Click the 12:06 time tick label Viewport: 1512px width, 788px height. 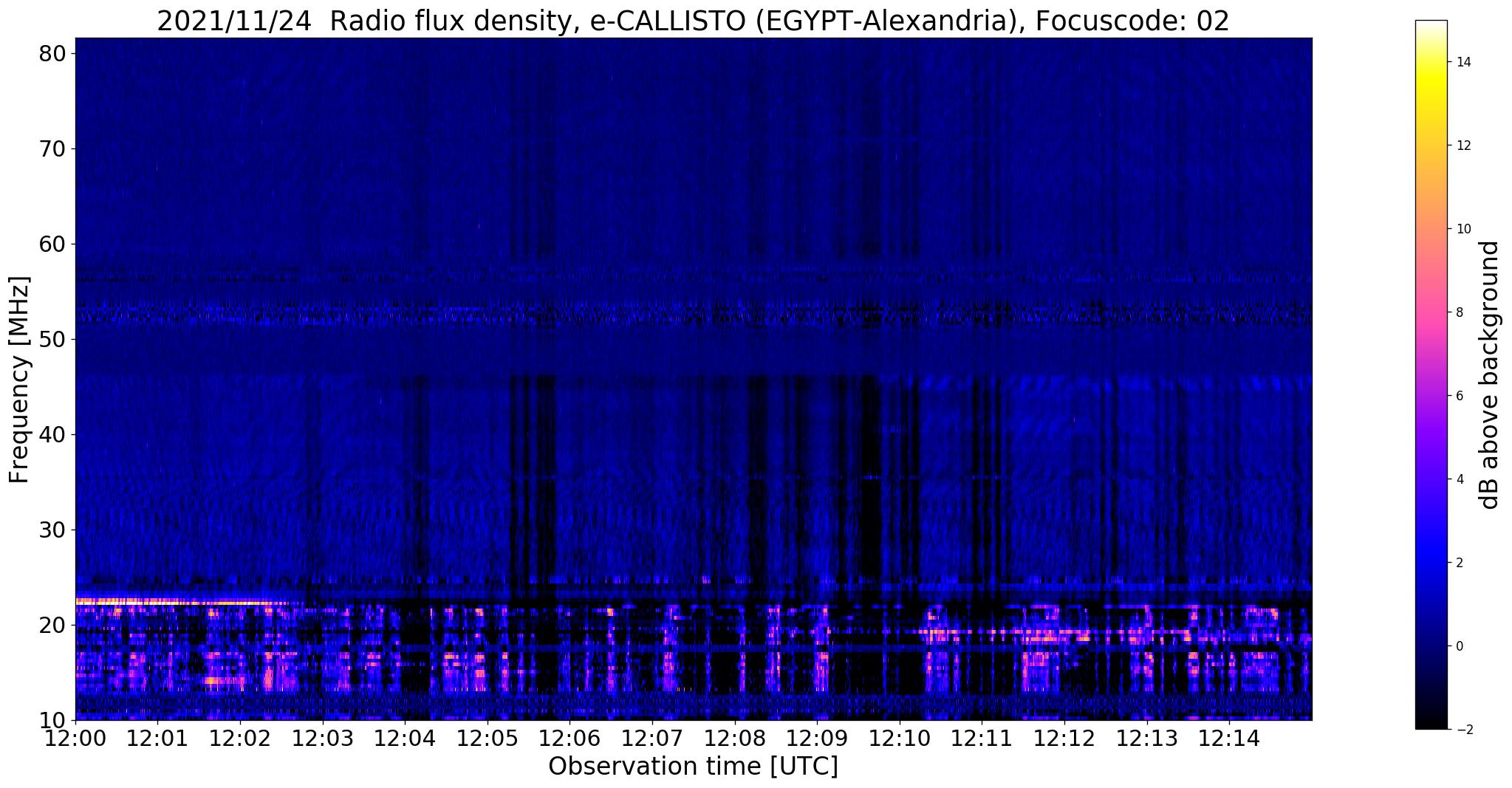point(569,739)
